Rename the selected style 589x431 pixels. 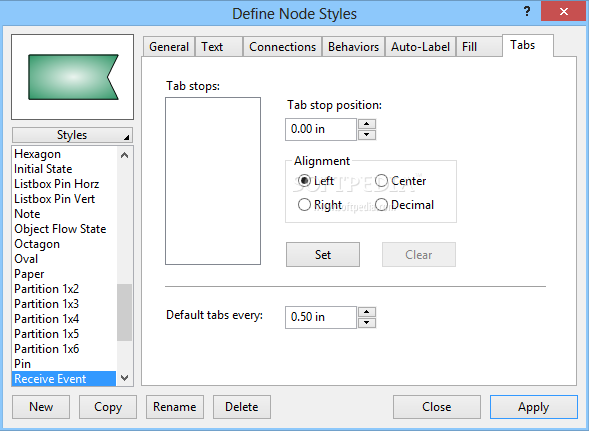coord(175,407)
